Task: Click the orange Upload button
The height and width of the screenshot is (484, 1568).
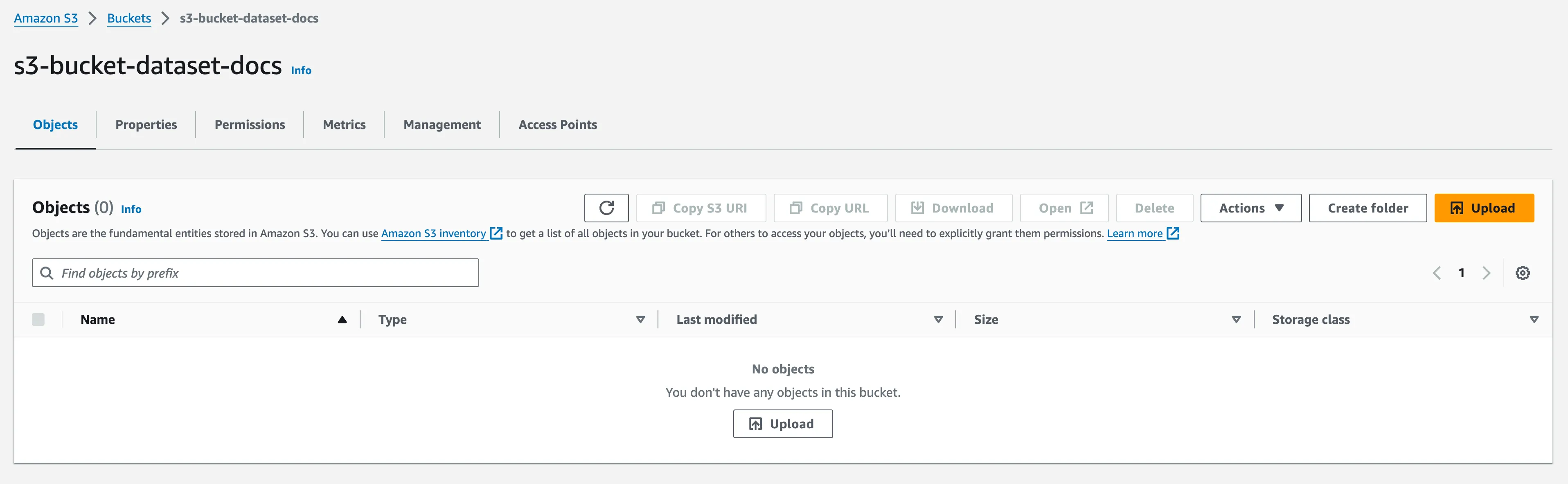Action: tap(1484, 208)
